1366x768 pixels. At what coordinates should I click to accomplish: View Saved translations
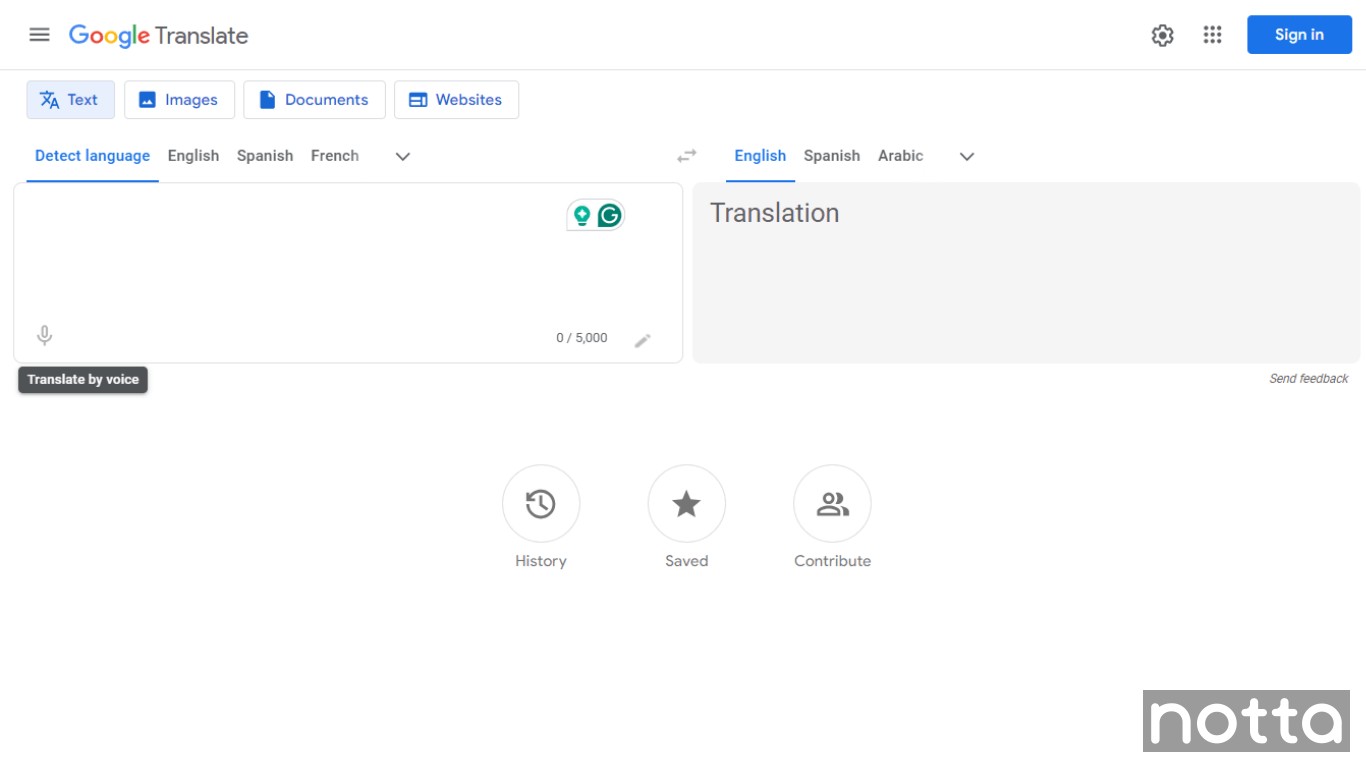686,504
